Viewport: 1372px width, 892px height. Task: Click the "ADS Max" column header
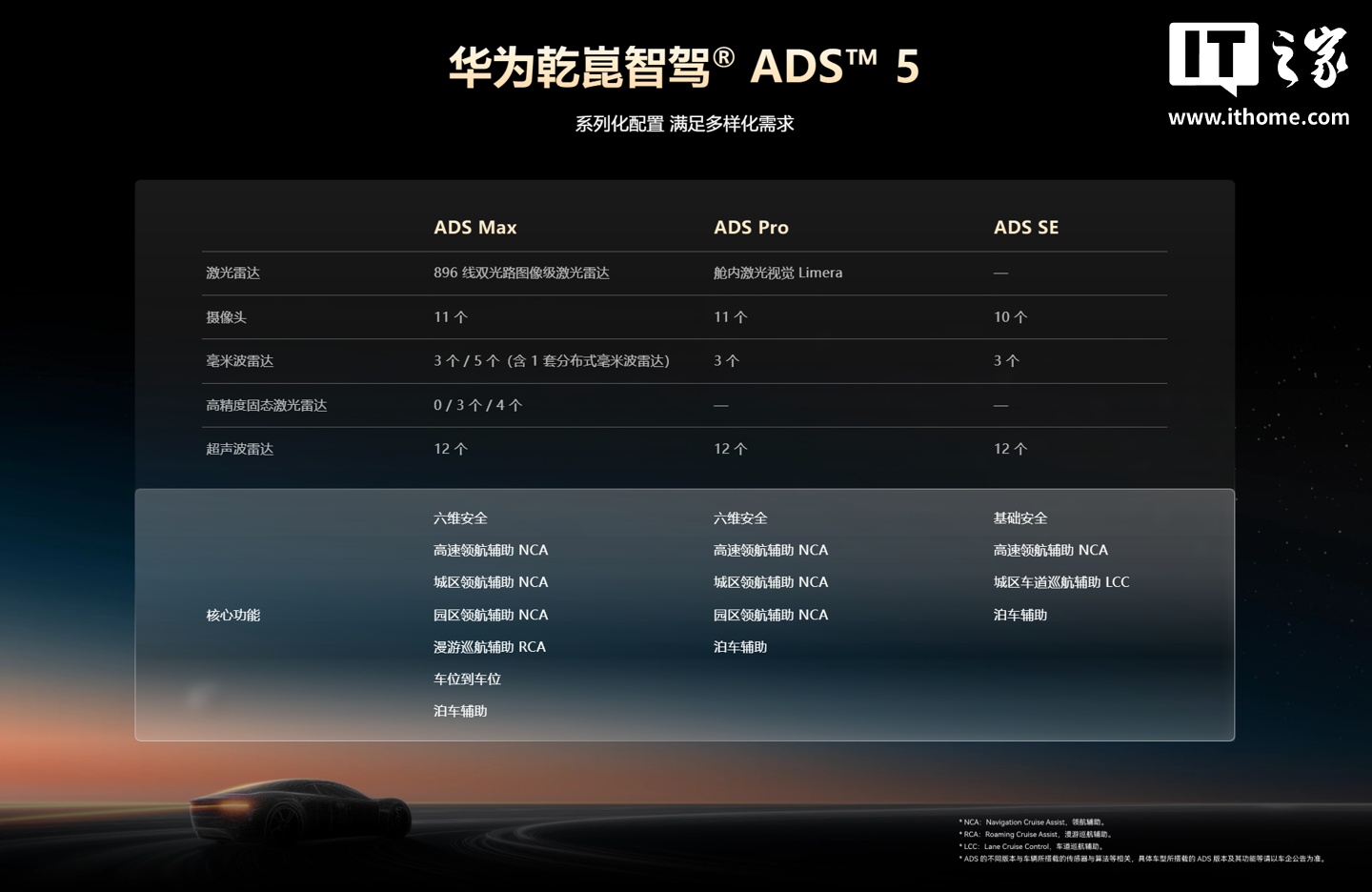[475, 228]
